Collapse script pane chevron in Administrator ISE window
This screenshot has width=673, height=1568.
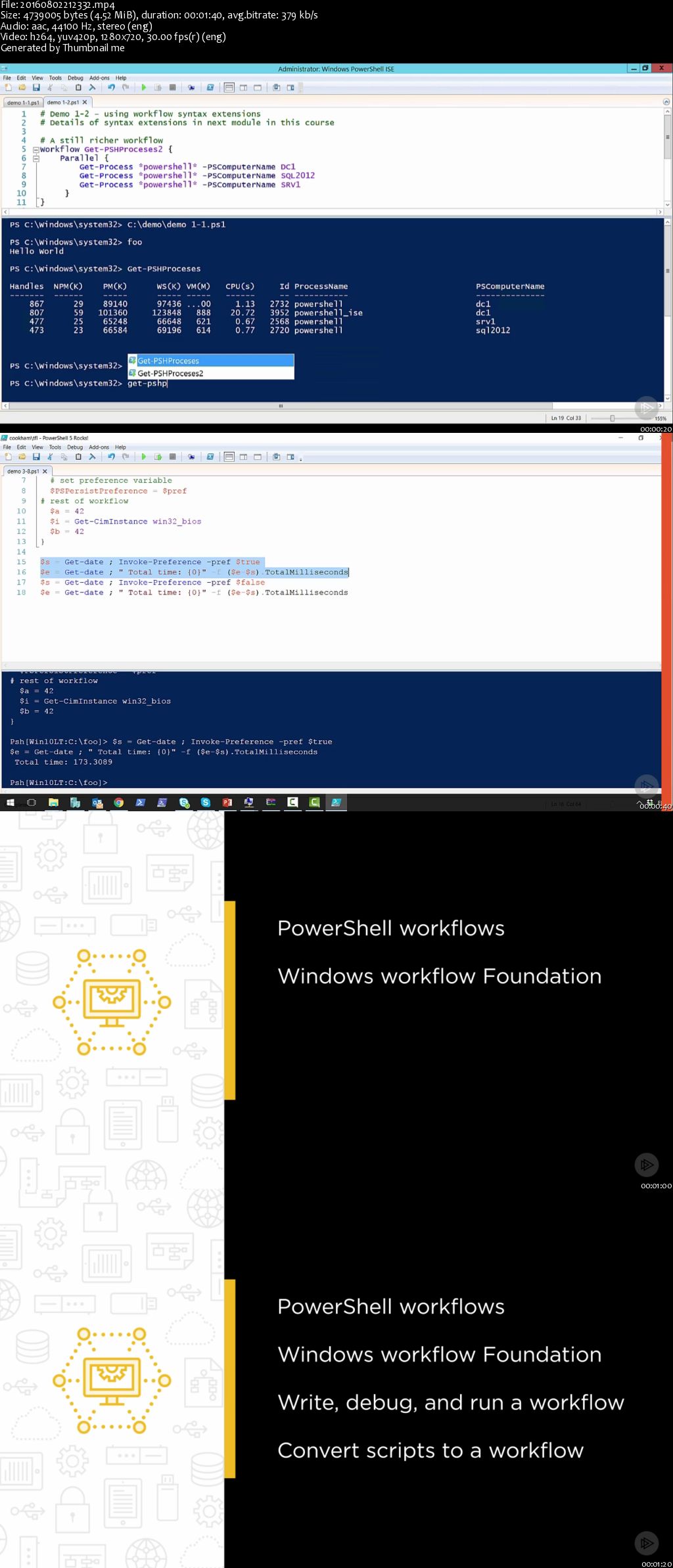(666, 102)
